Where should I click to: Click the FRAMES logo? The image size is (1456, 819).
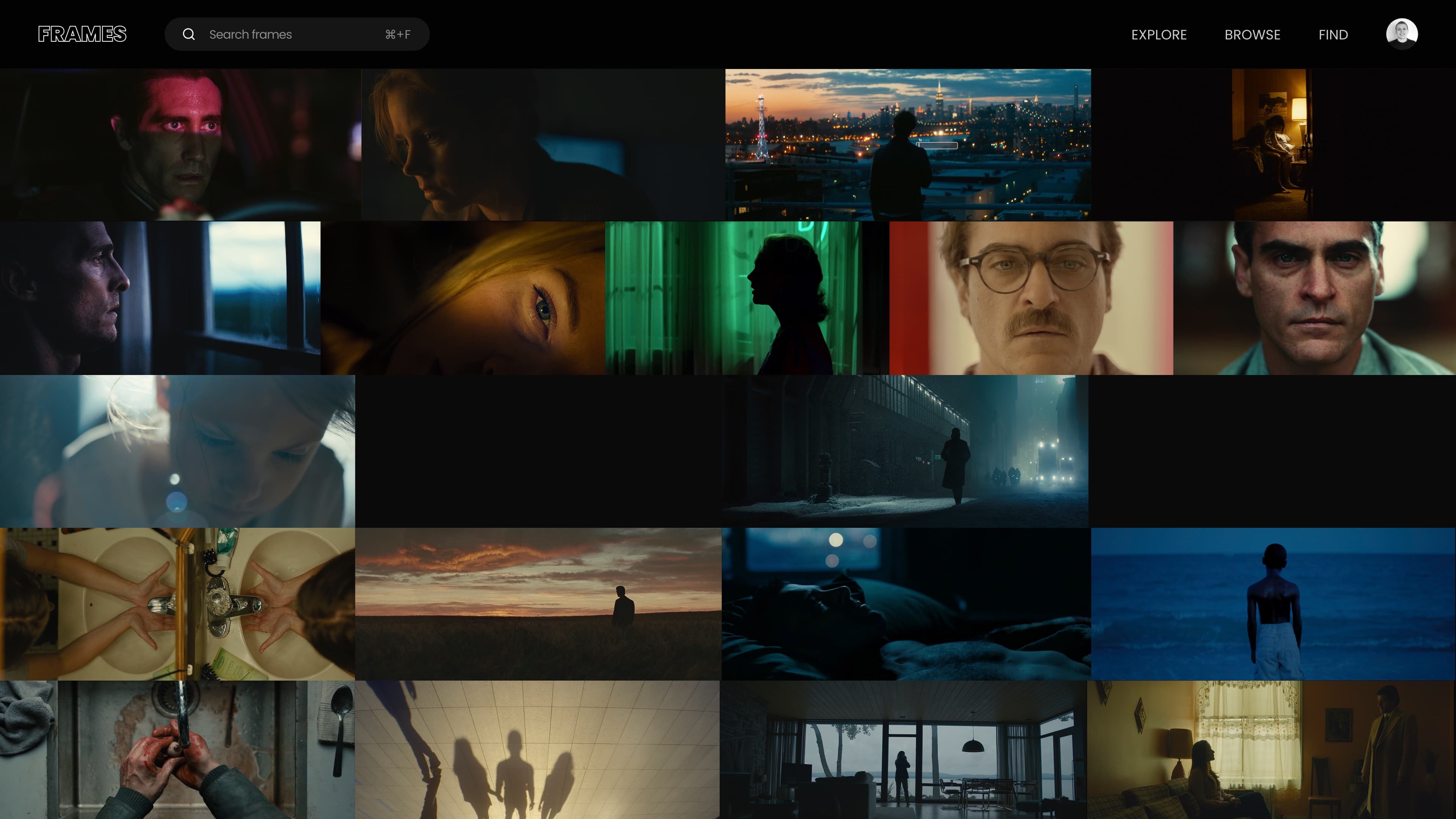coord(83,34)
